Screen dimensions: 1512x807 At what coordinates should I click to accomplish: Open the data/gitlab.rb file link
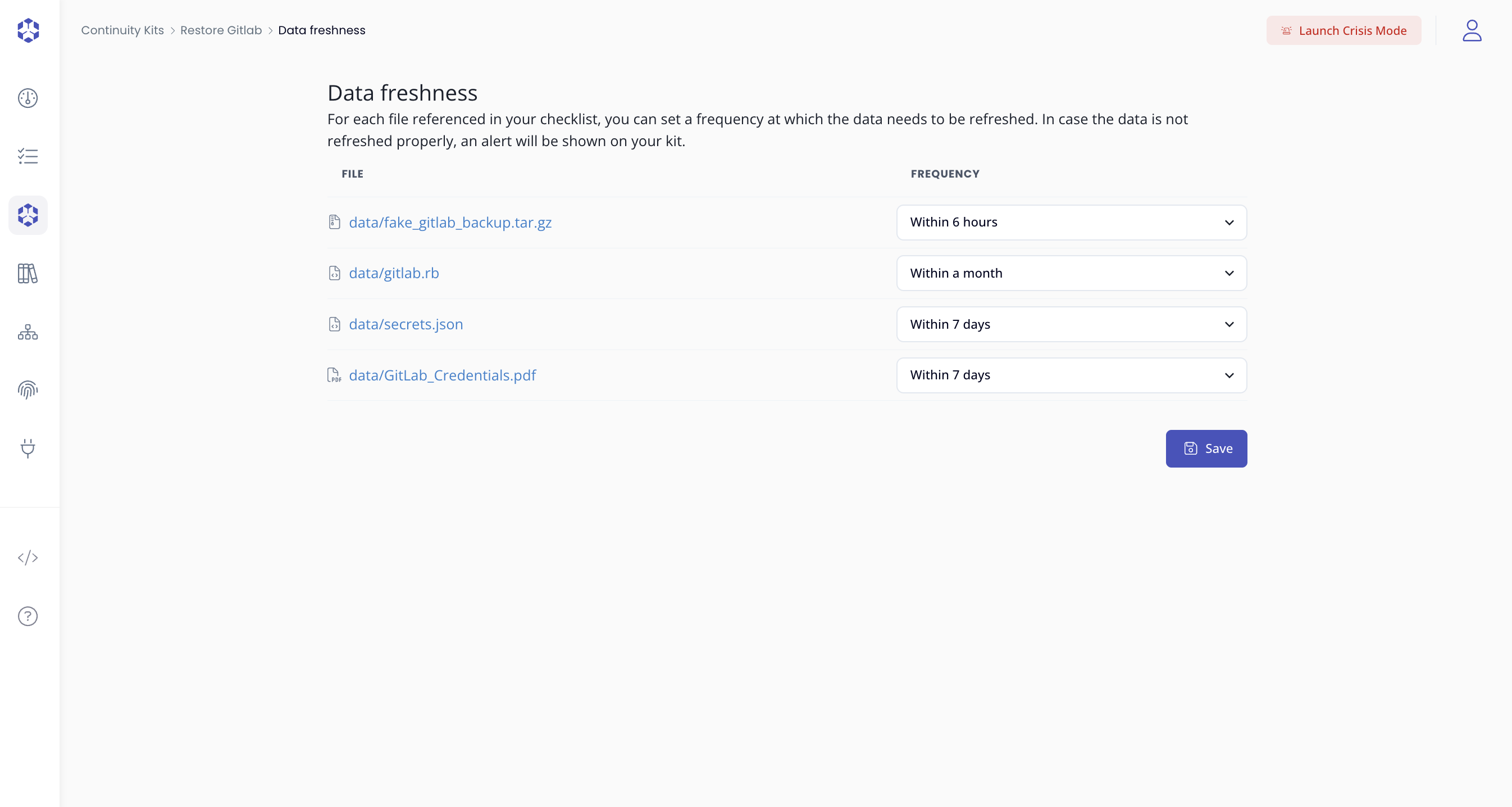pos(394,273)
